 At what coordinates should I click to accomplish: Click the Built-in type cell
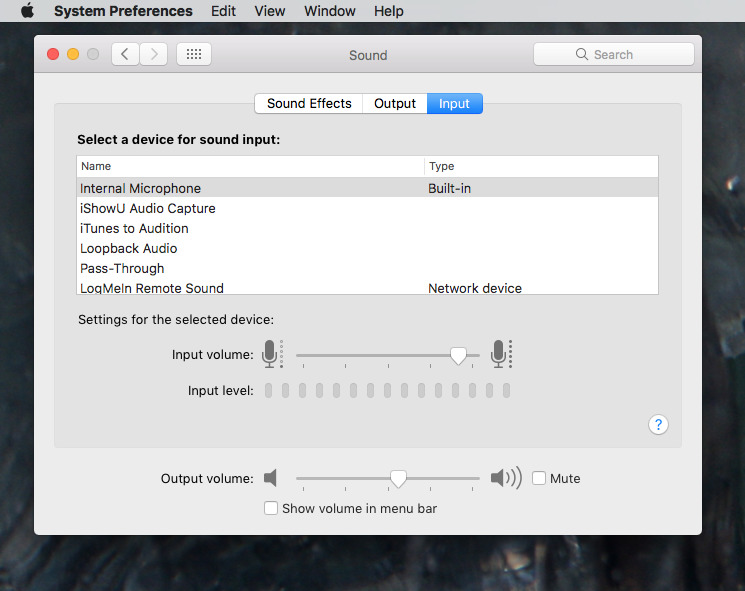point(449,188)
